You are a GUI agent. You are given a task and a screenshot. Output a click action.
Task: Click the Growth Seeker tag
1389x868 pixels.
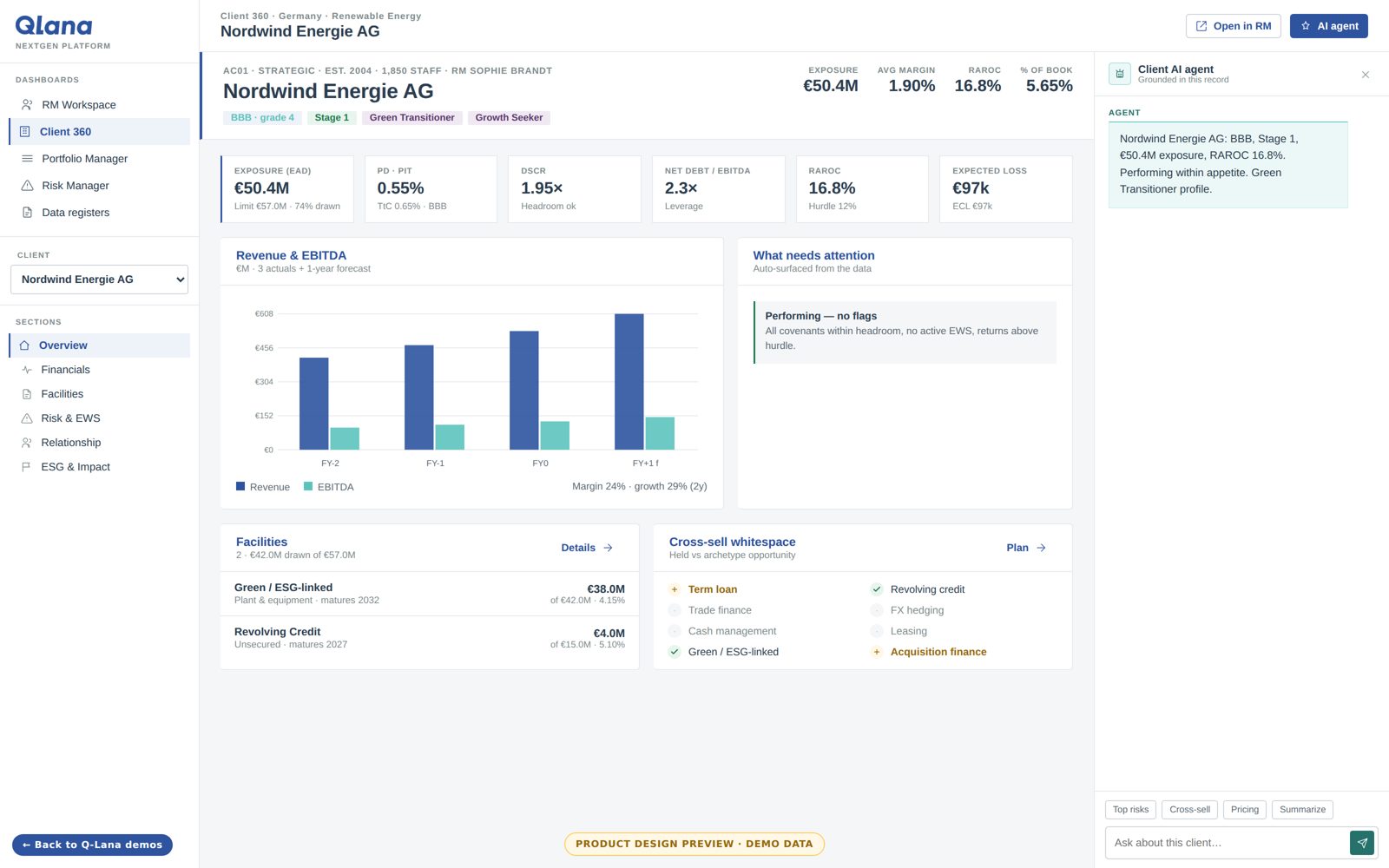tap(509, 118)
